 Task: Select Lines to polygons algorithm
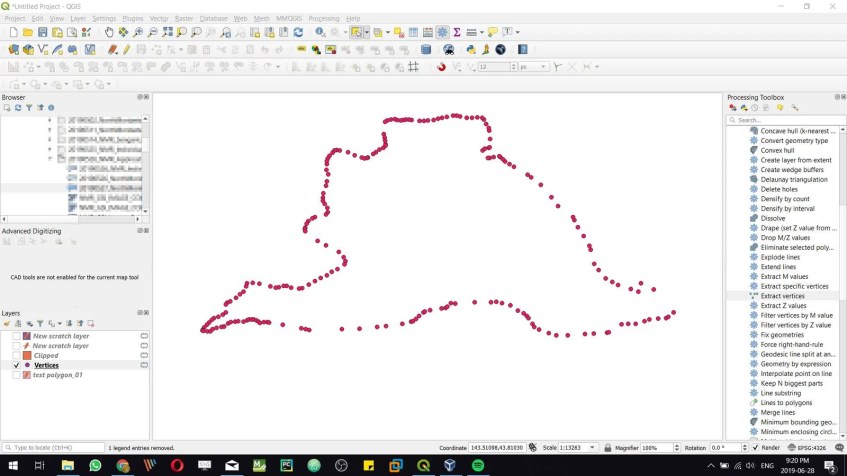(786, 403)
